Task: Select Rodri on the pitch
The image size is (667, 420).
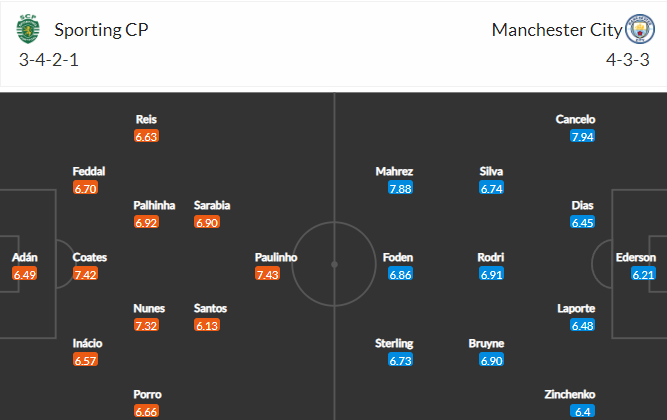Action: [x=491, y=257]
